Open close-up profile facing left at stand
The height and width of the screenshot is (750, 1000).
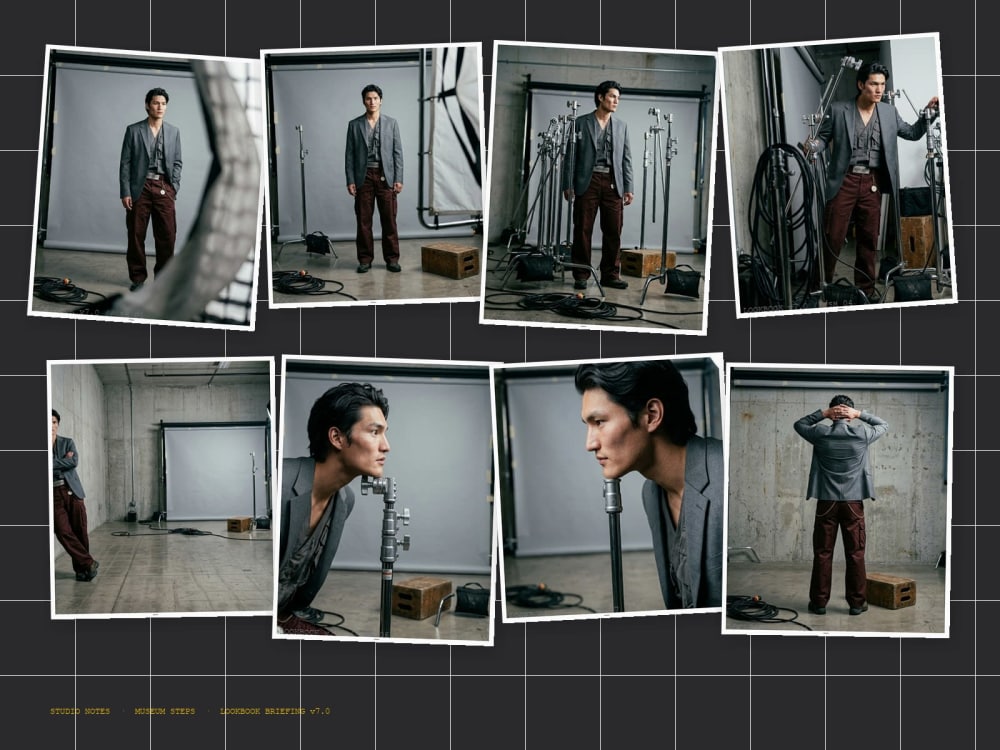pyautogui.click(x=610, y=487)
